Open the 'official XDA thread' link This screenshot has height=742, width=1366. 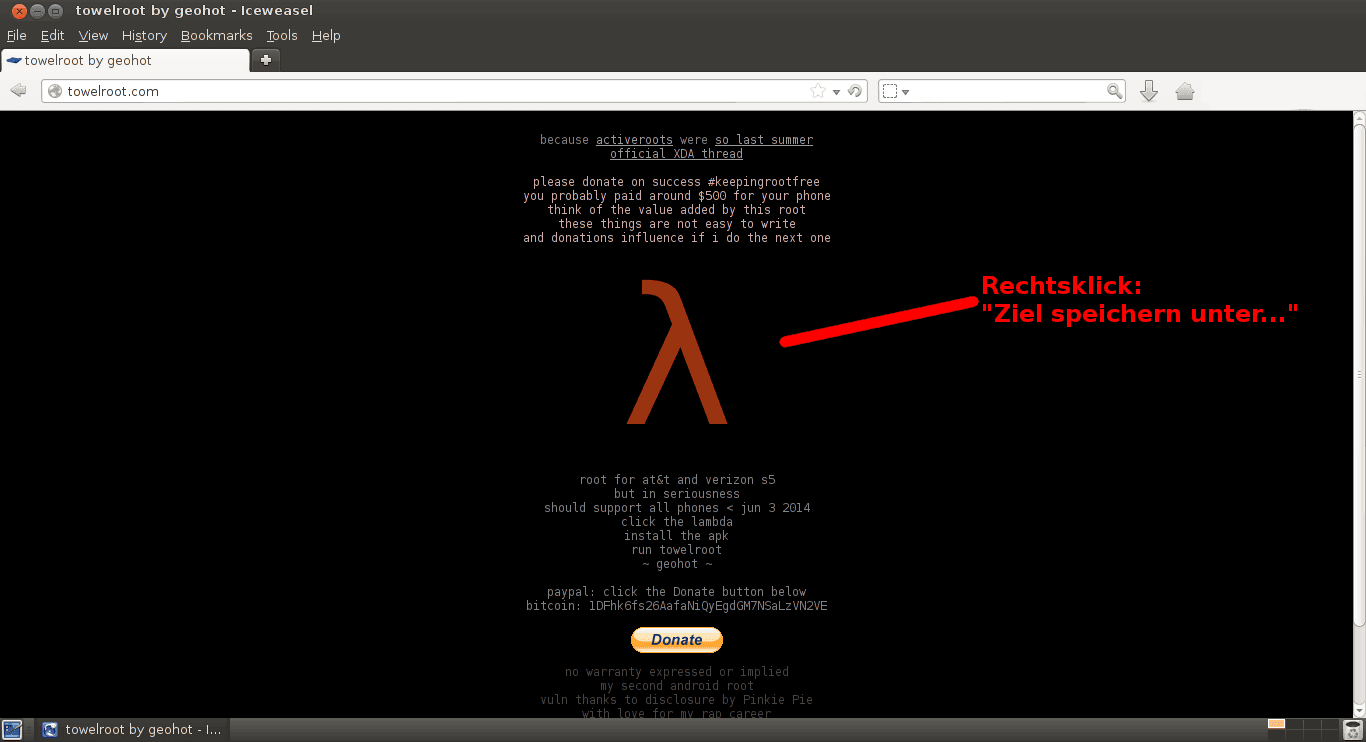[677, 154]
